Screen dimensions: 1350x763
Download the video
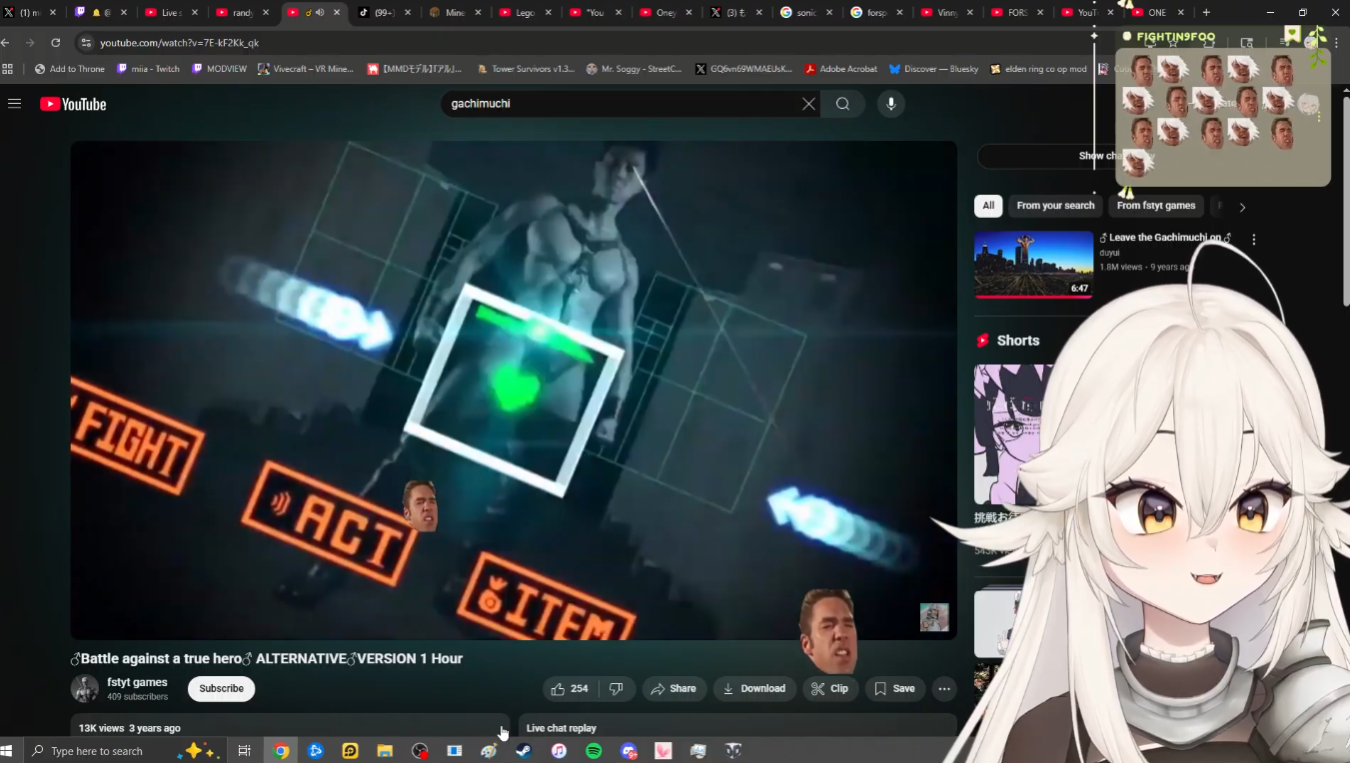[x=754, y=688]
